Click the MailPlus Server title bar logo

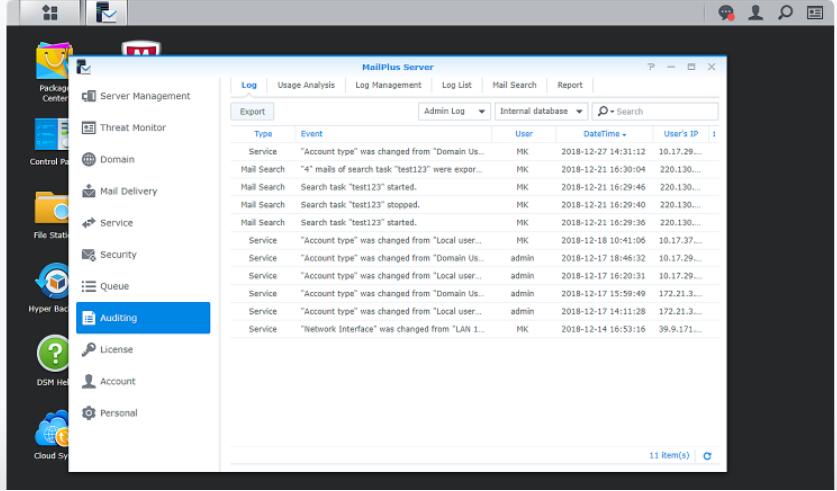coord(83,67)
